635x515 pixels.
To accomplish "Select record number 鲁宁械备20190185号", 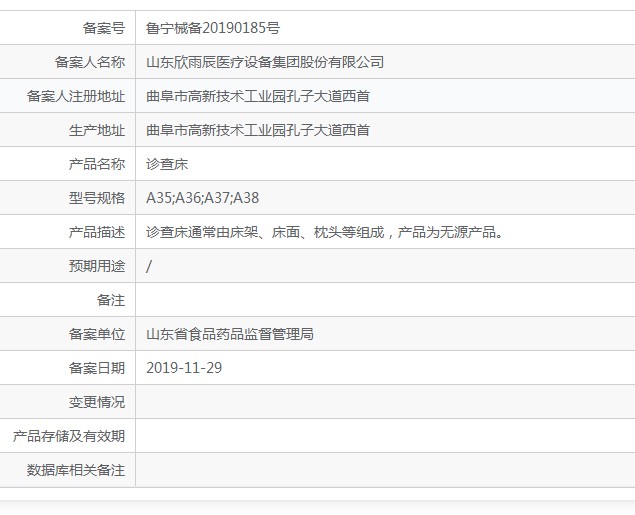I will 213,28.
